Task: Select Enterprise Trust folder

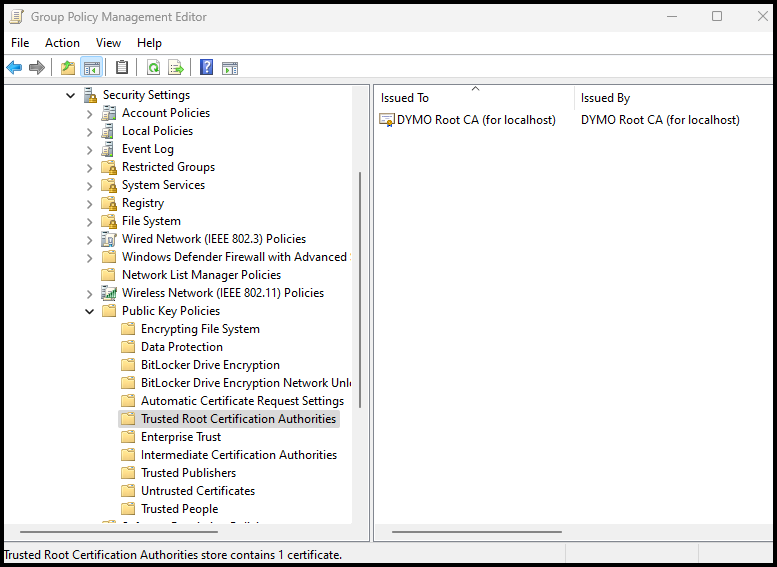Action: tap(181, 437)
